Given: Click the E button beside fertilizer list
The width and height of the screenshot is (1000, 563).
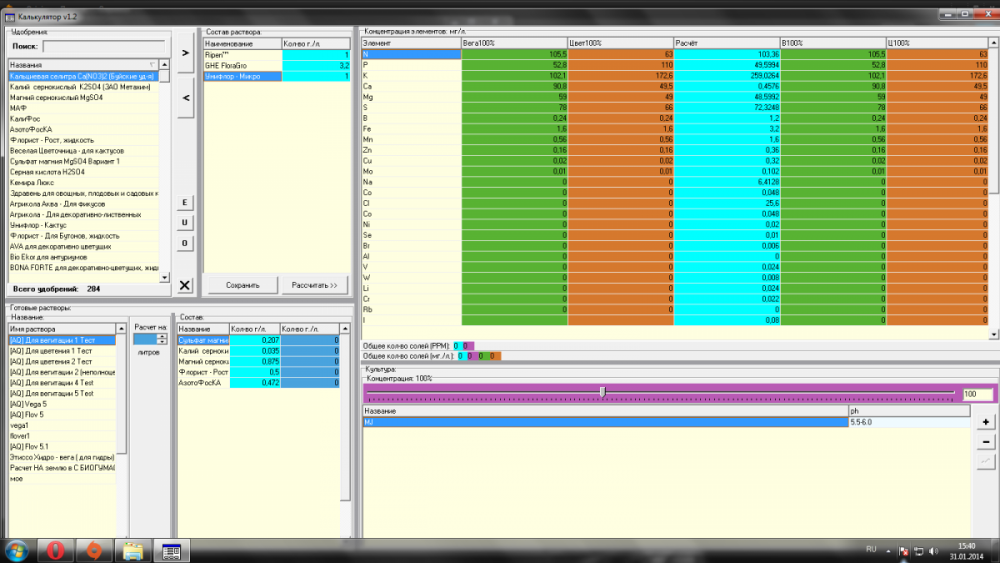Looking at the screenshot, I should (185, 203).
